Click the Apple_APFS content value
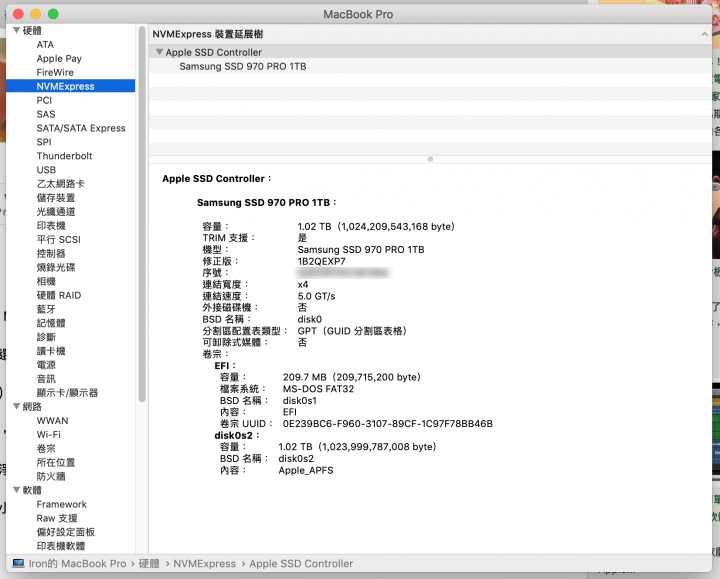 click(306, 470)
